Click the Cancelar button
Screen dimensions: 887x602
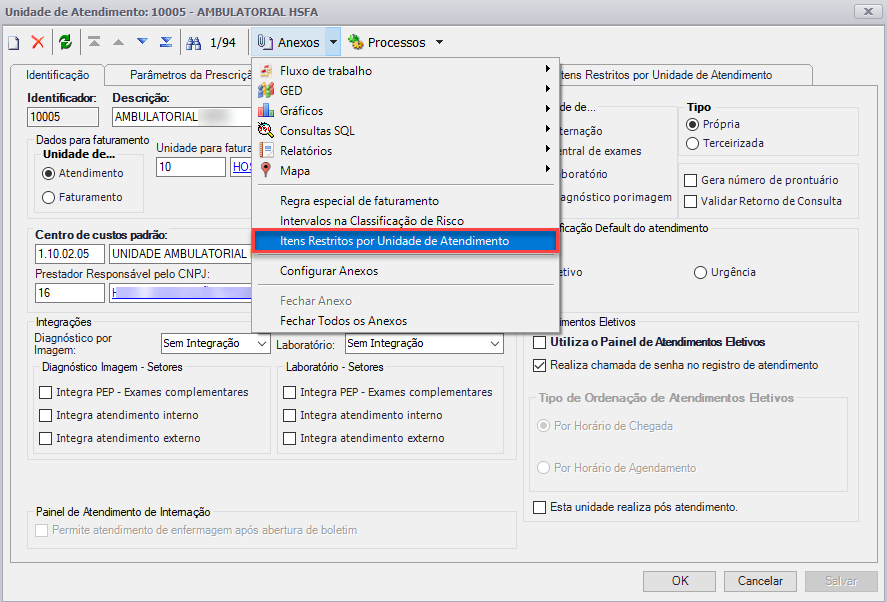[760, 581]
